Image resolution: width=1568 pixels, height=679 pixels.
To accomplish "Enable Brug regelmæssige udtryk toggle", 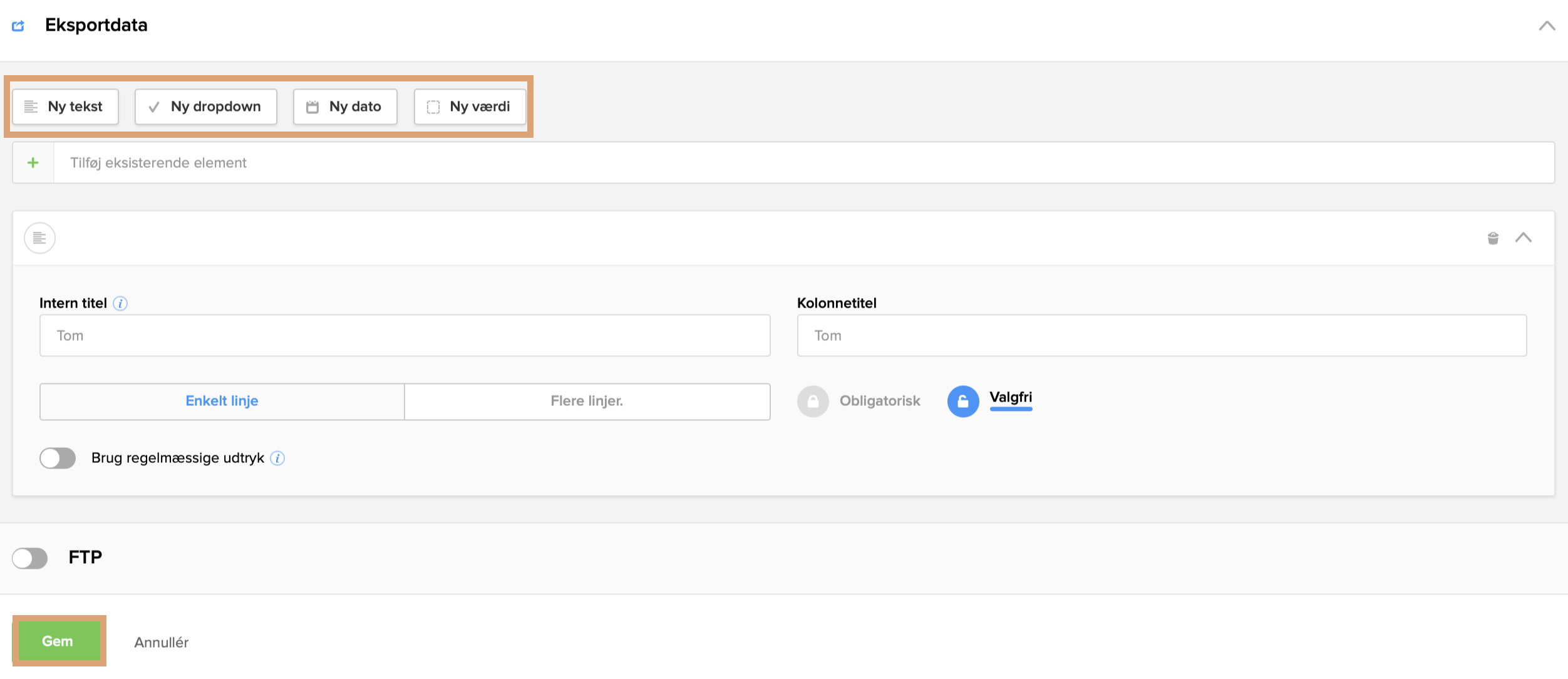I will click(x=58, y=459).
